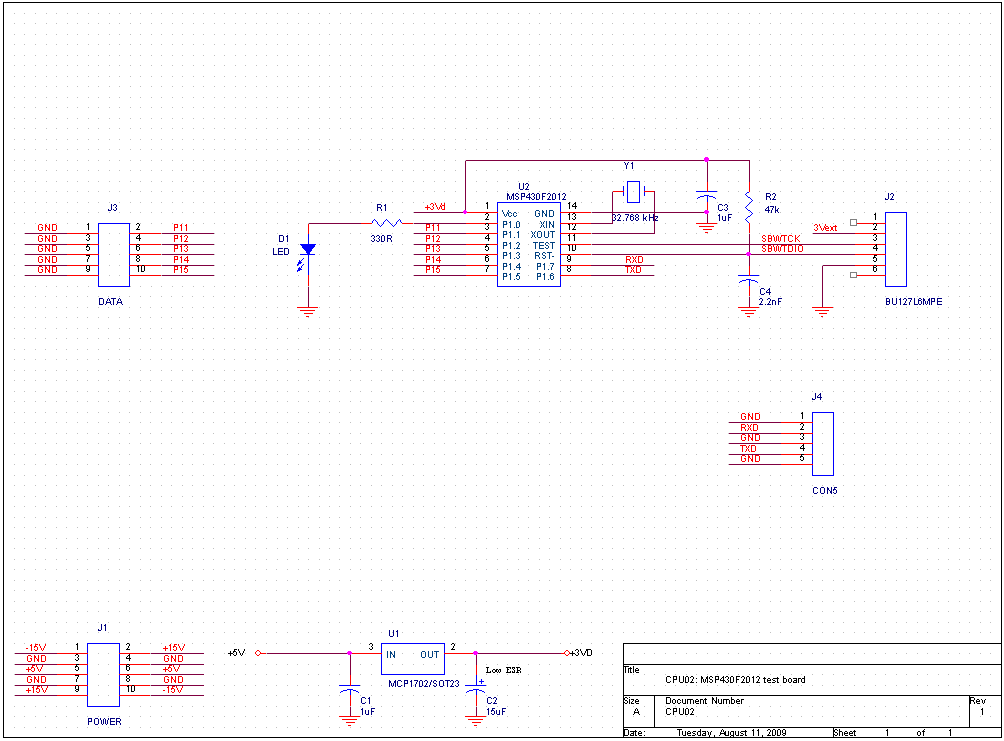Image resolution: width=1004 pixels, height=741 pixels.
Task: Click the R1 330R resistor symbol
Action: pos(385,223)
